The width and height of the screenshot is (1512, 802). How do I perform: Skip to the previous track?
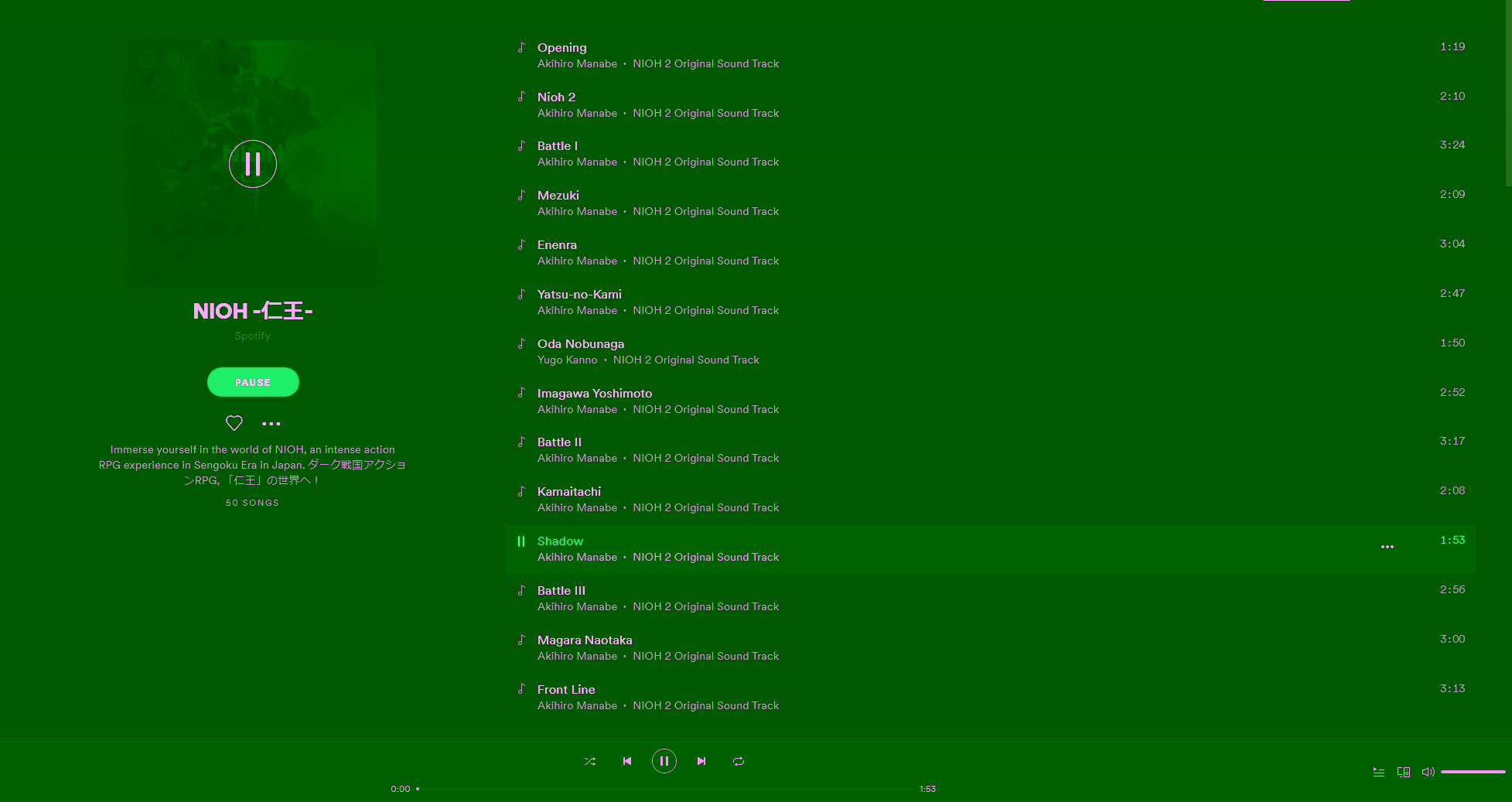pyautogui.click(x=627, y=761)
